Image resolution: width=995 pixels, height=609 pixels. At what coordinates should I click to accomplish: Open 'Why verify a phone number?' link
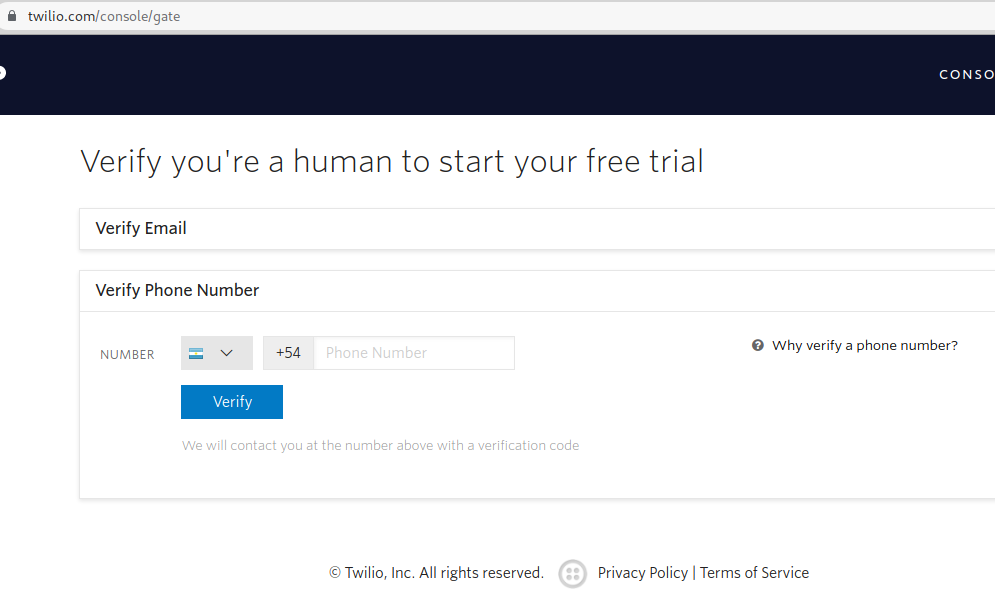(x=864, y=345)
